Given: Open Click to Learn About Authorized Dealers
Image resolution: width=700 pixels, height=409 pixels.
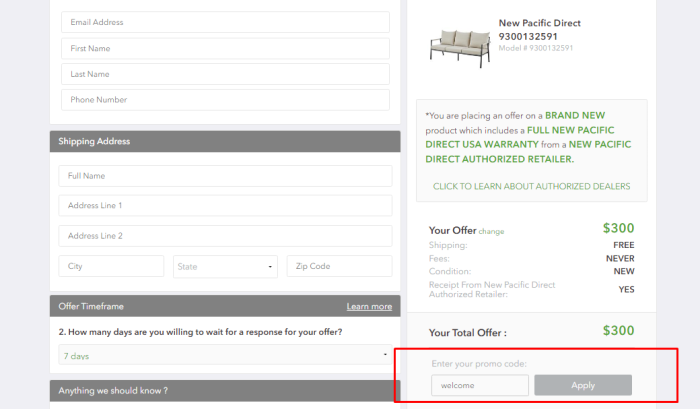Looking at the screenshot, I should [x=531, y=186].
